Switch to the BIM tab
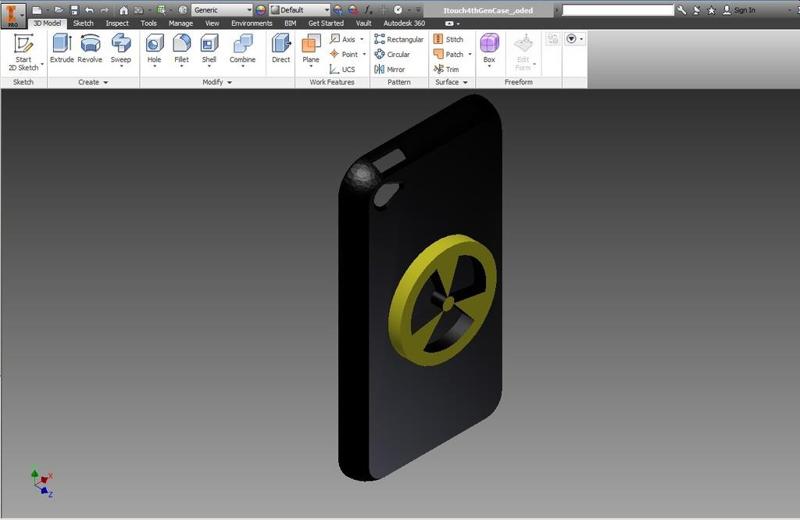Screen dimensions: 800x520 coord(290,23)
